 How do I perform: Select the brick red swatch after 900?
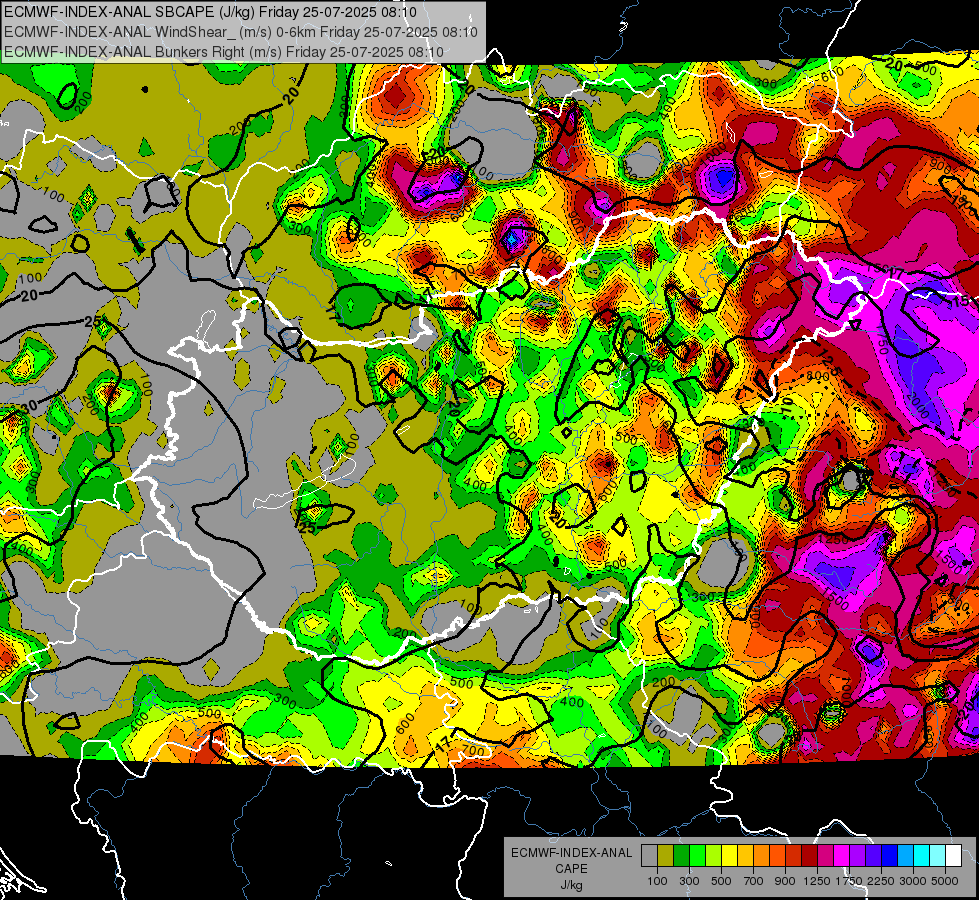click(x=794, y=856)
